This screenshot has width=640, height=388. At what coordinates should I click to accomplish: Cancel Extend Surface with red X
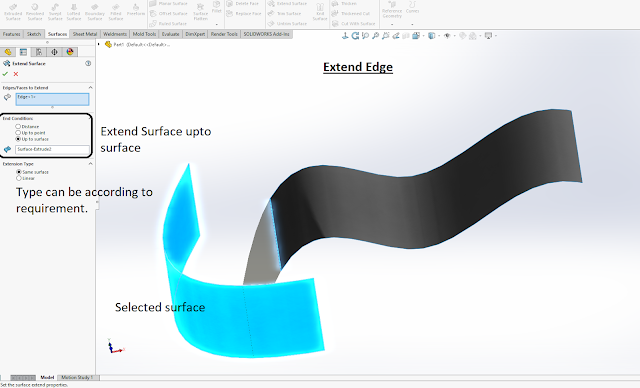pyautogui.click(x=16, y=74)
